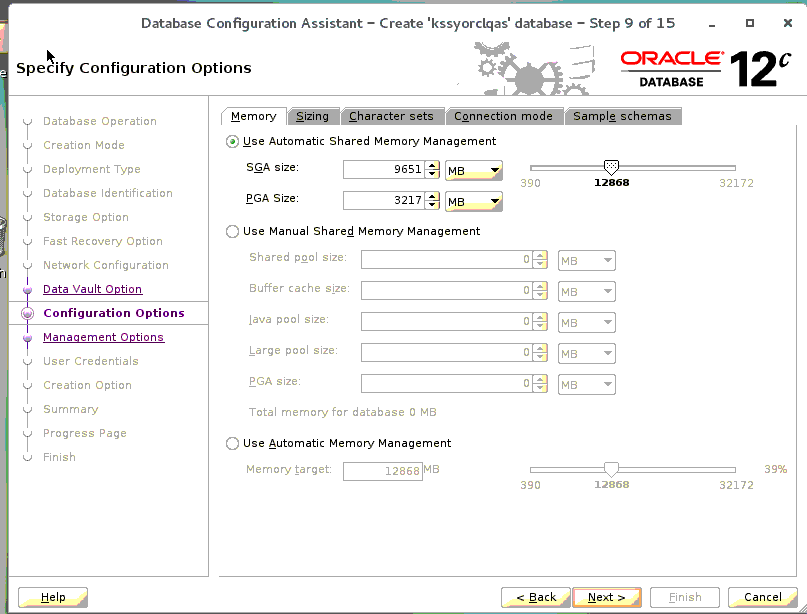Go to Data Vault Option step

point(92,289)
